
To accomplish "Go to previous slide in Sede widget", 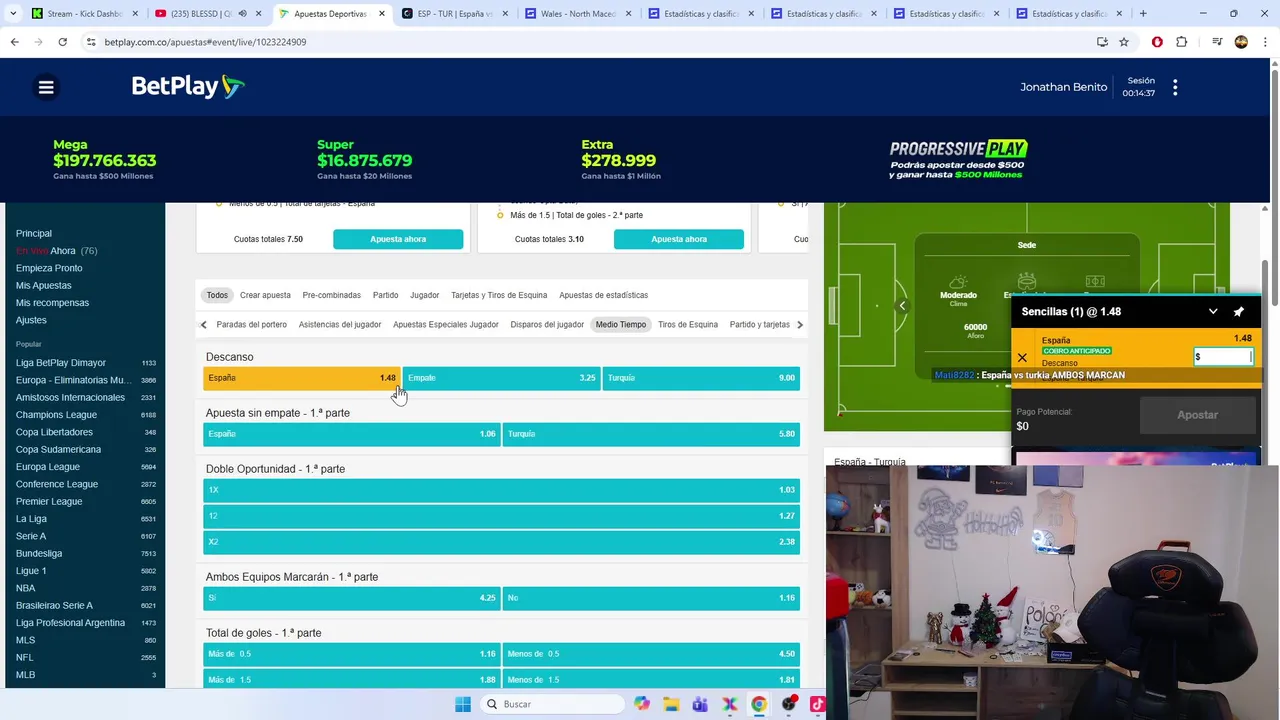I will (x=902, y=306).
